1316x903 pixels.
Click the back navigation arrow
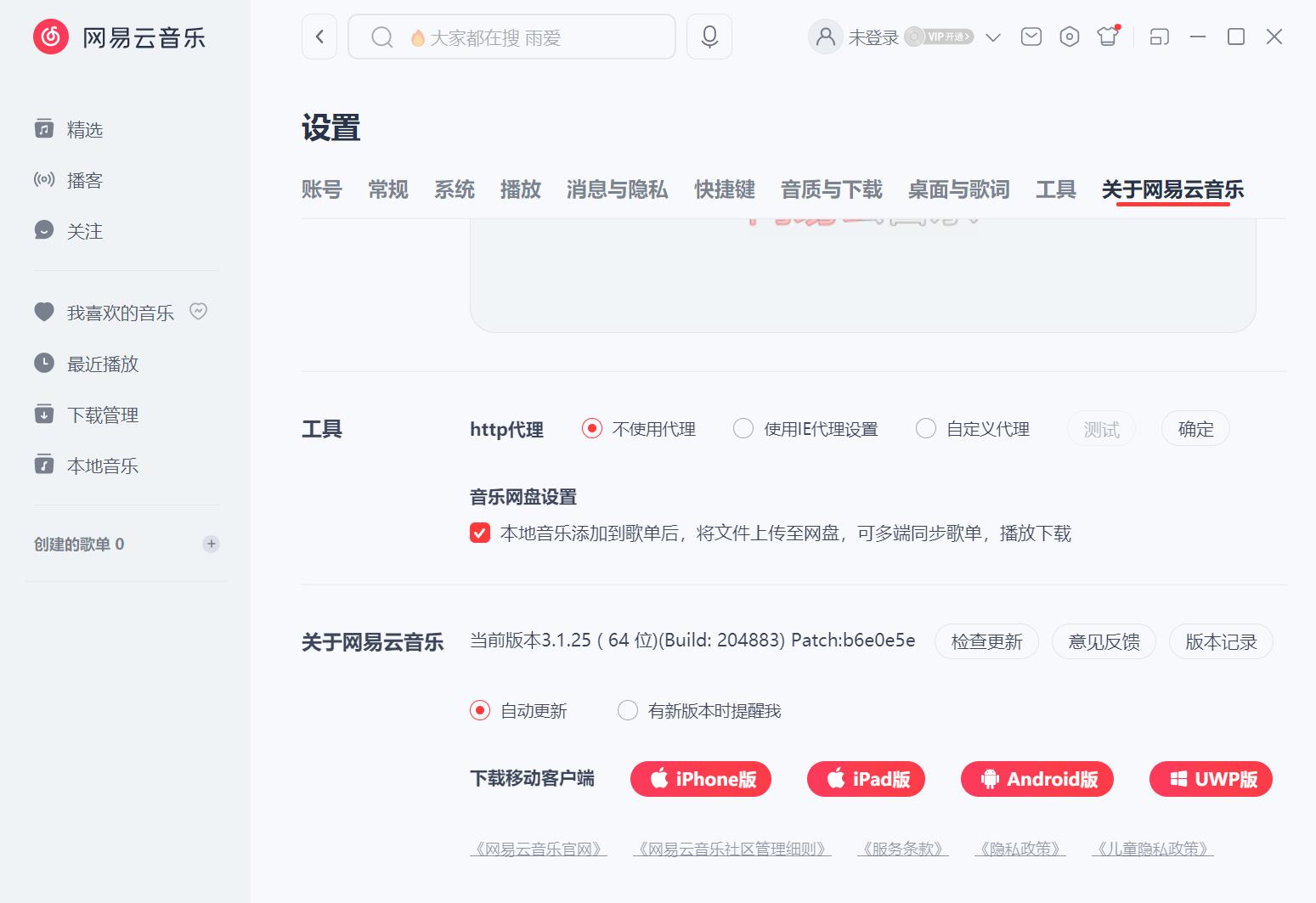tap(319, 37)
